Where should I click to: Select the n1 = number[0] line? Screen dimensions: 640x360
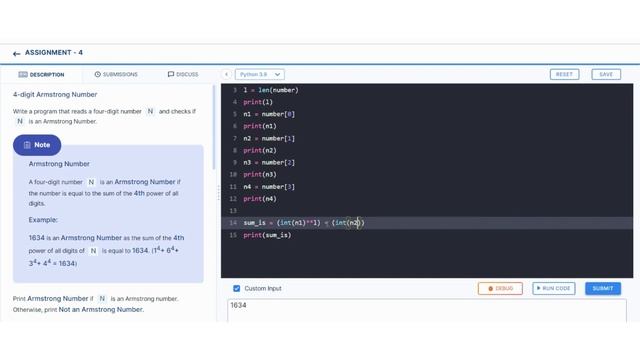[x=269, y=114]
